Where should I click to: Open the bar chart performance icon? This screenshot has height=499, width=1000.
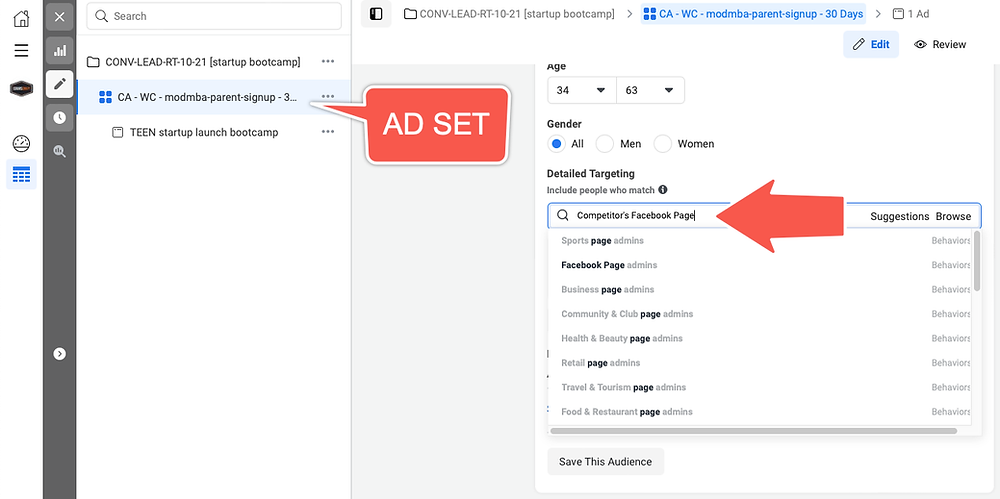pos(59,50)
